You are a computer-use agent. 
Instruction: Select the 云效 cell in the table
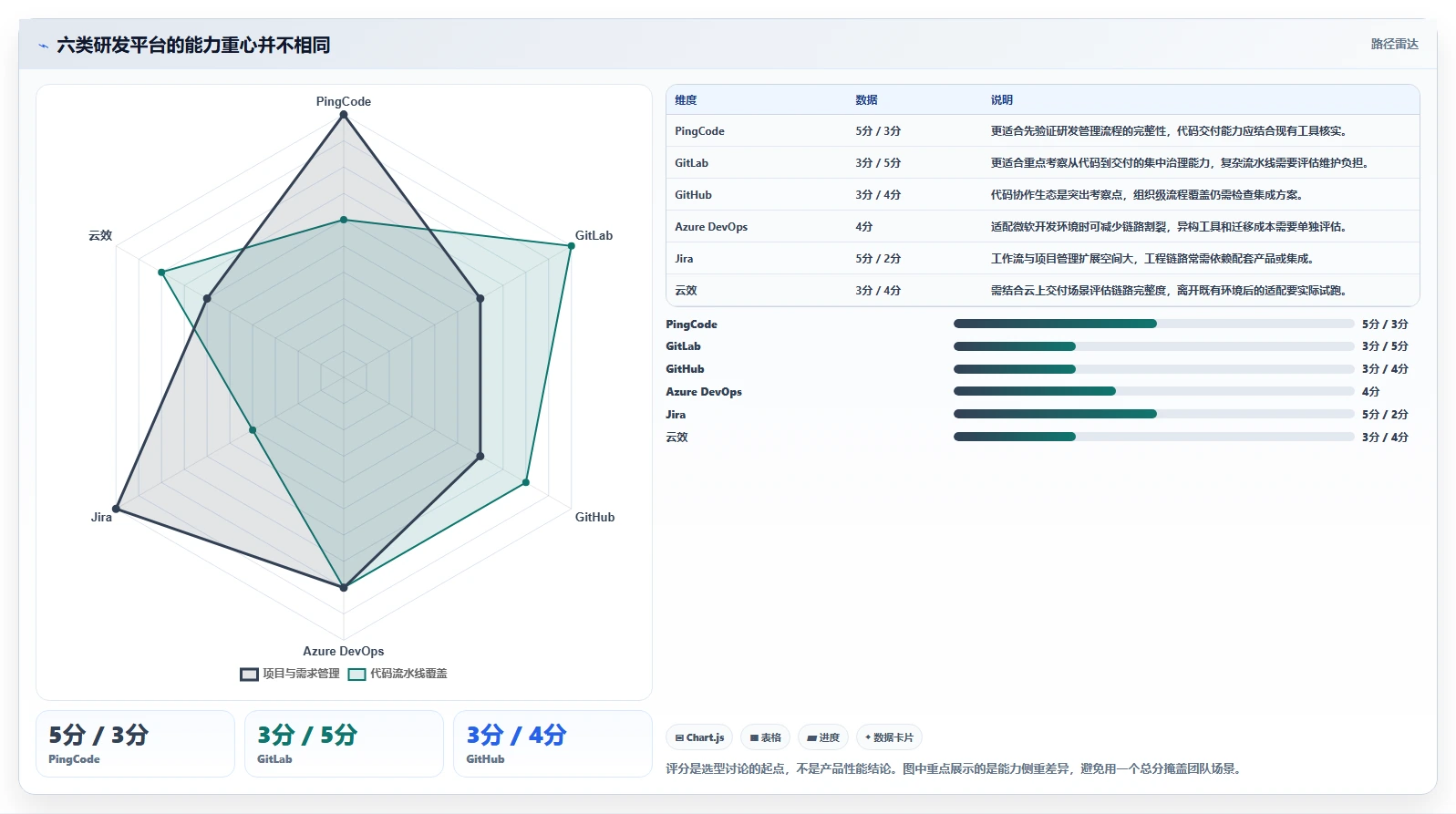(x=686, y=291)
